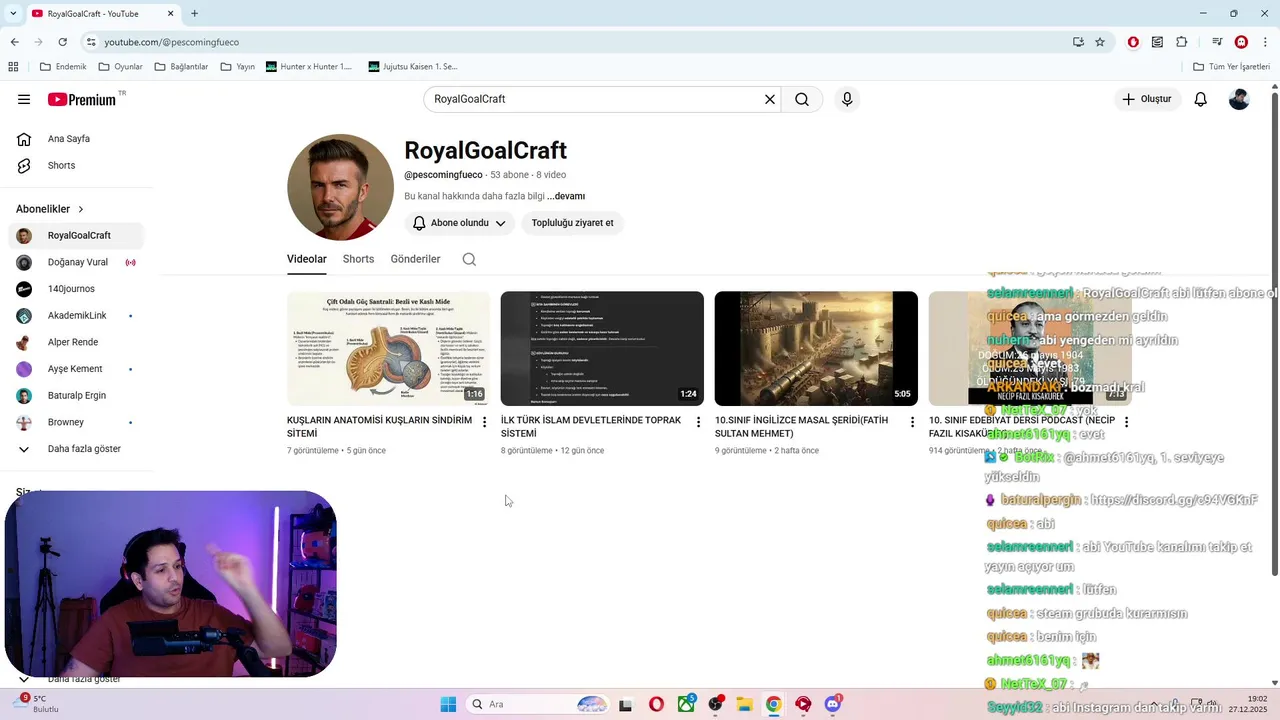Open a new browser tab
Viewport: 1280px width, 720px height.
[x=194, y=13]
